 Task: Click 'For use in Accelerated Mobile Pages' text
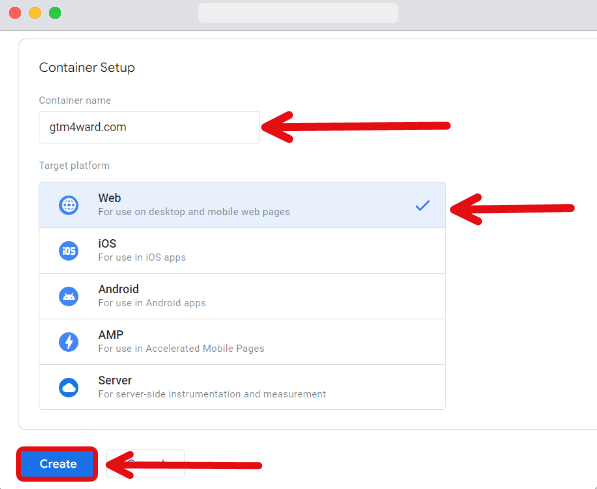pos(181,348)
